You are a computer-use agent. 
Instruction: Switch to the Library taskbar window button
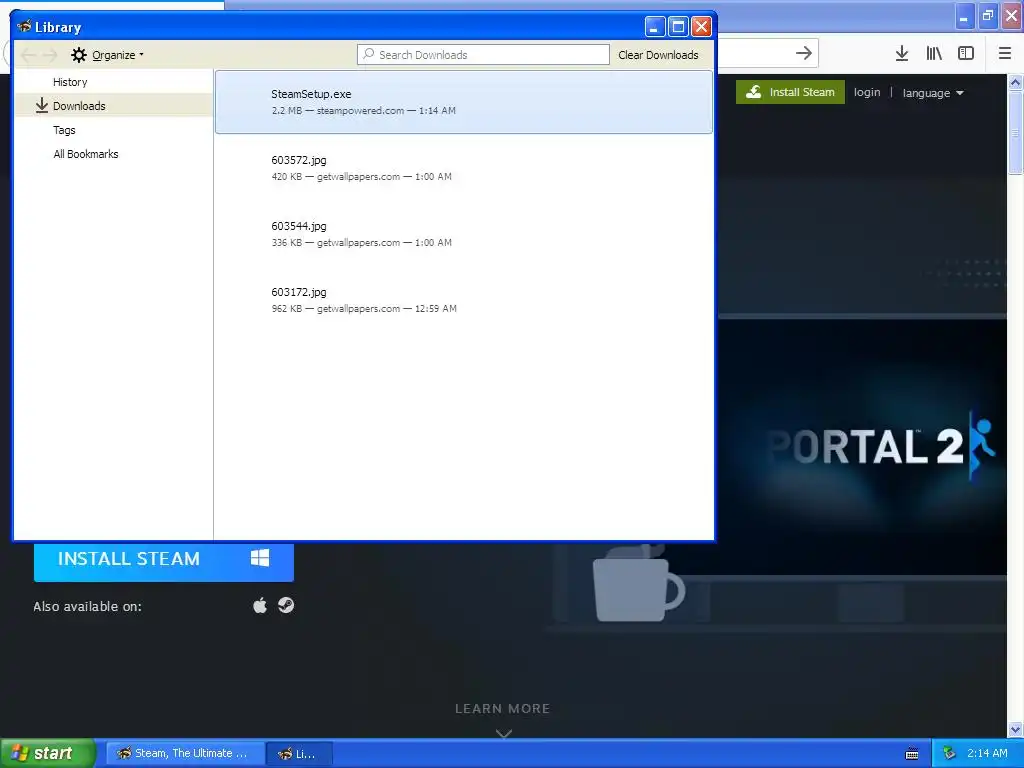300,754
